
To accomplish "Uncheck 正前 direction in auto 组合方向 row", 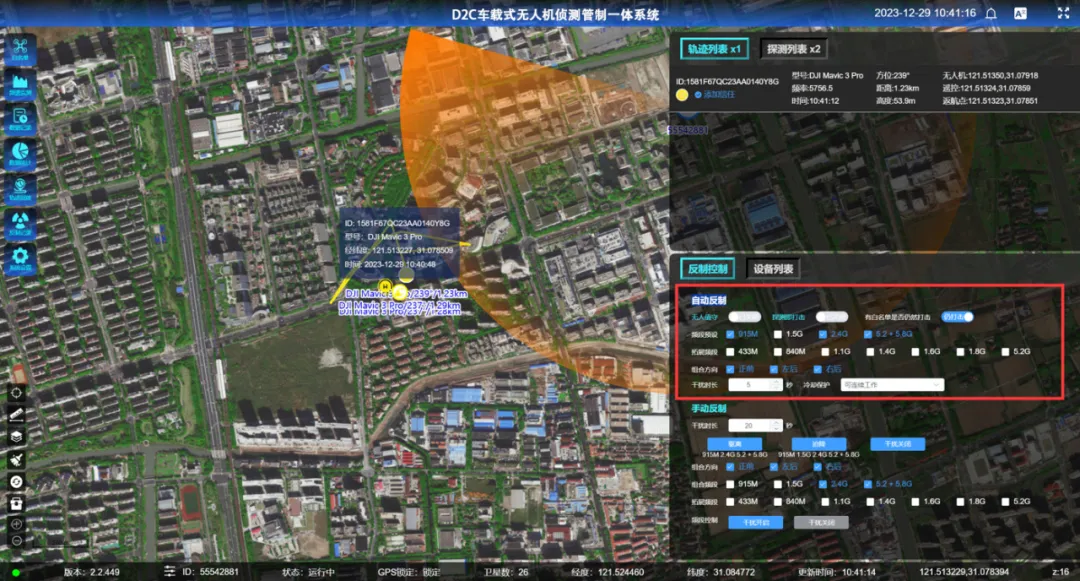I will pyautogui.click(x=730, y=370).
